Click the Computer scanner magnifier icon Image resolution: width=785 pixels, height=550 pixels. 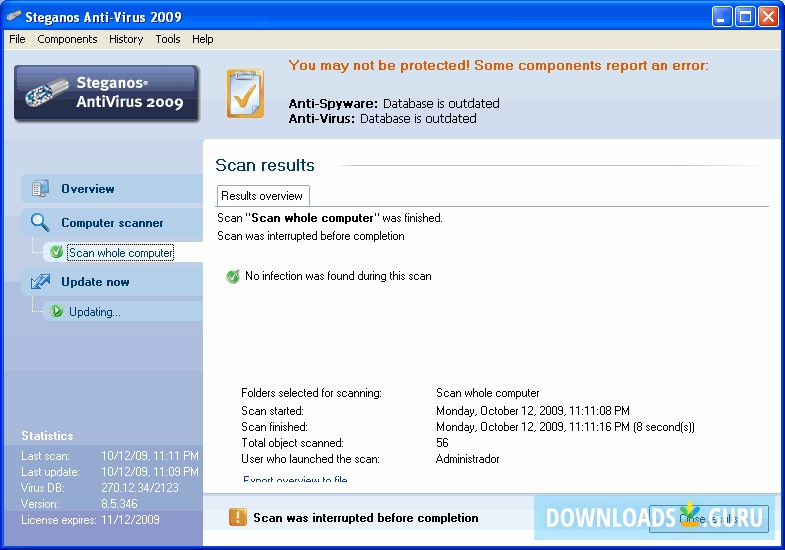pyautogui.click(x=40, y=222)
